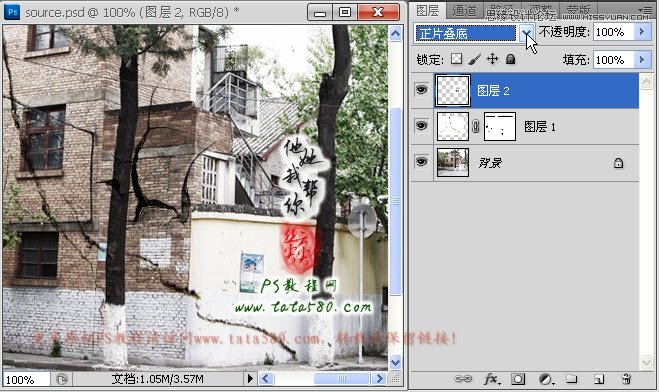This screenshot has height=392, width=659.
Task: Select the 图层 1 layer thumbnail
Action: tap(453, 126)
